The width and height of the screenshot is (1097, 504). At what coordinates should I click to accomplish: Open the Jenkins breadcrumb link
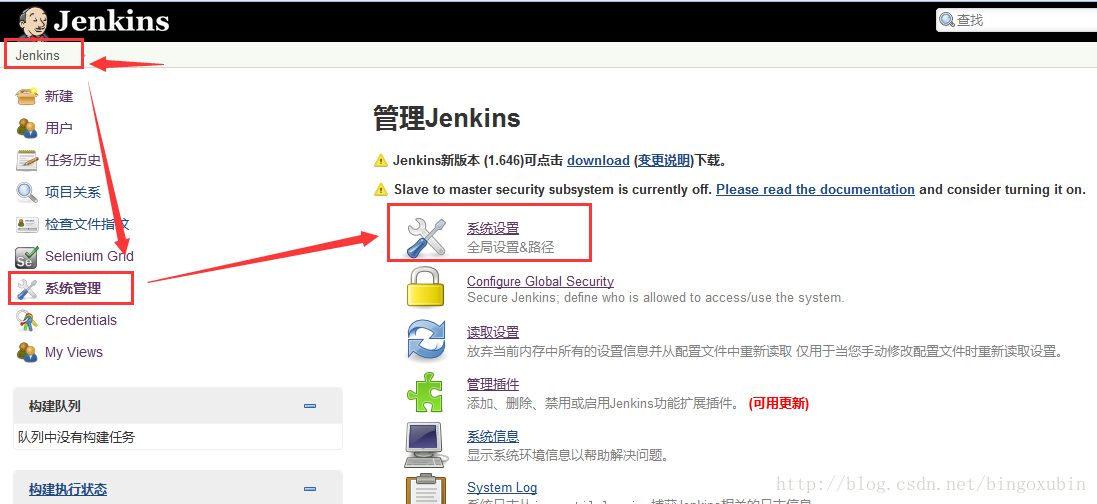click(38, 55)
